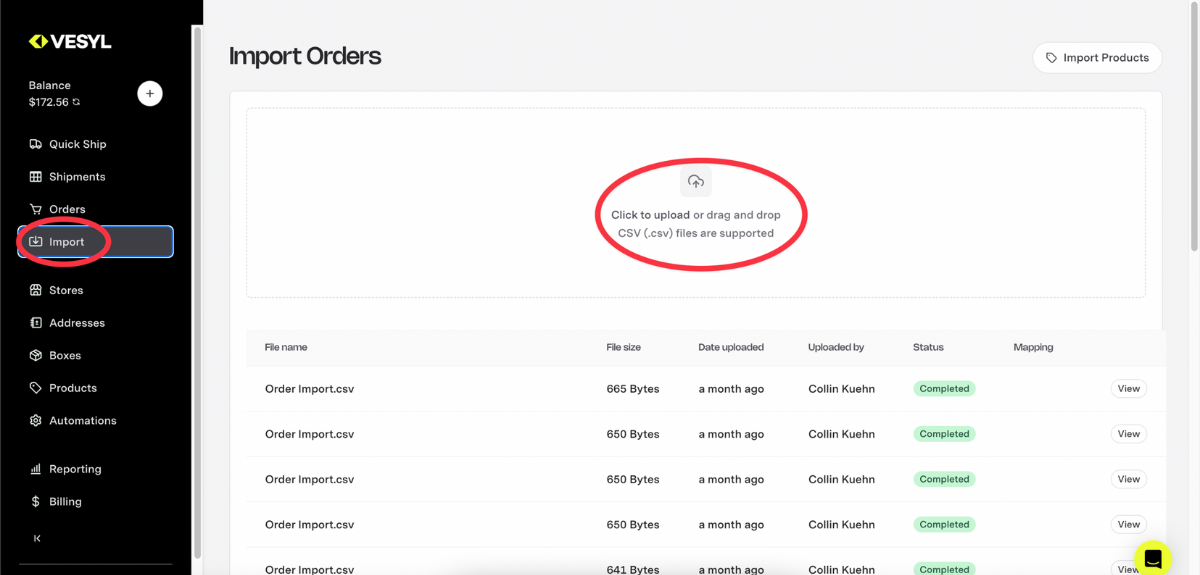Click the 665 Bytes file size cell

point(633,389)
